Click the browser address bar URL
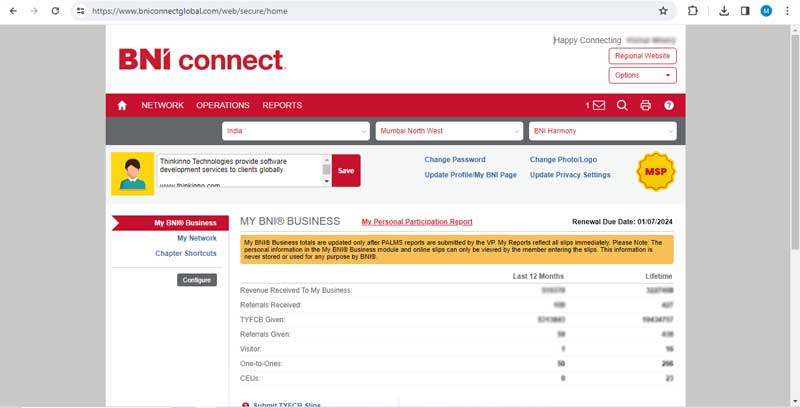800x408 pixels. click(x=189, y=11)
